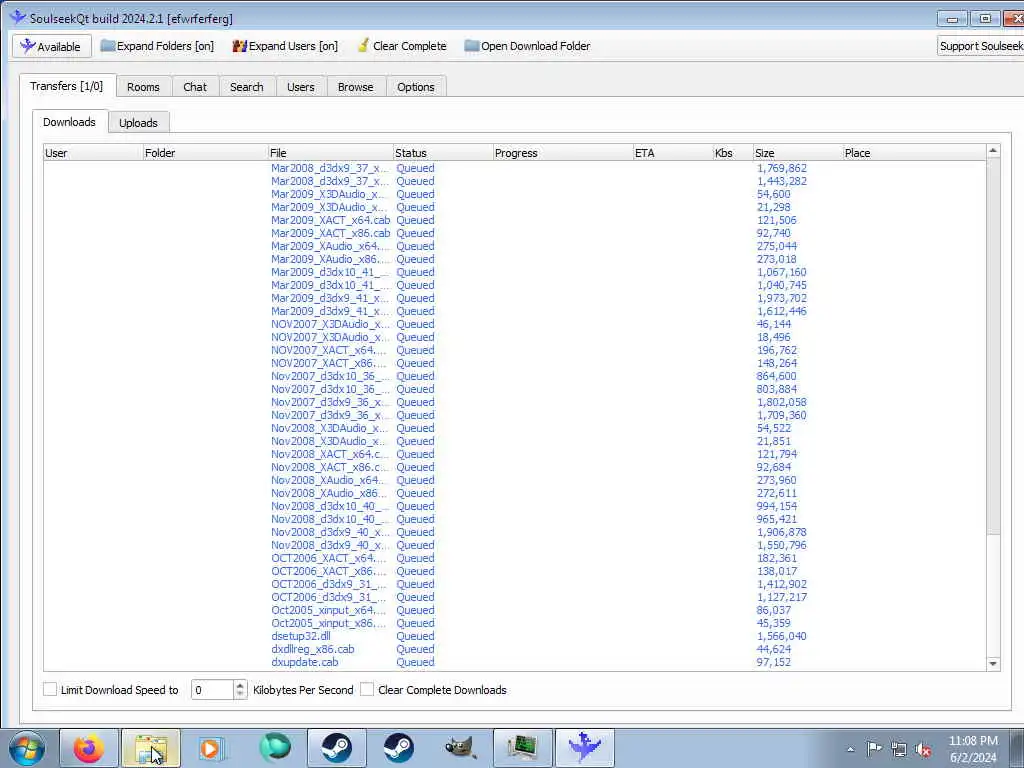1024x768 pixels.
Task: Open Firefox from the taskbar
Action: [x=89, y=748]
